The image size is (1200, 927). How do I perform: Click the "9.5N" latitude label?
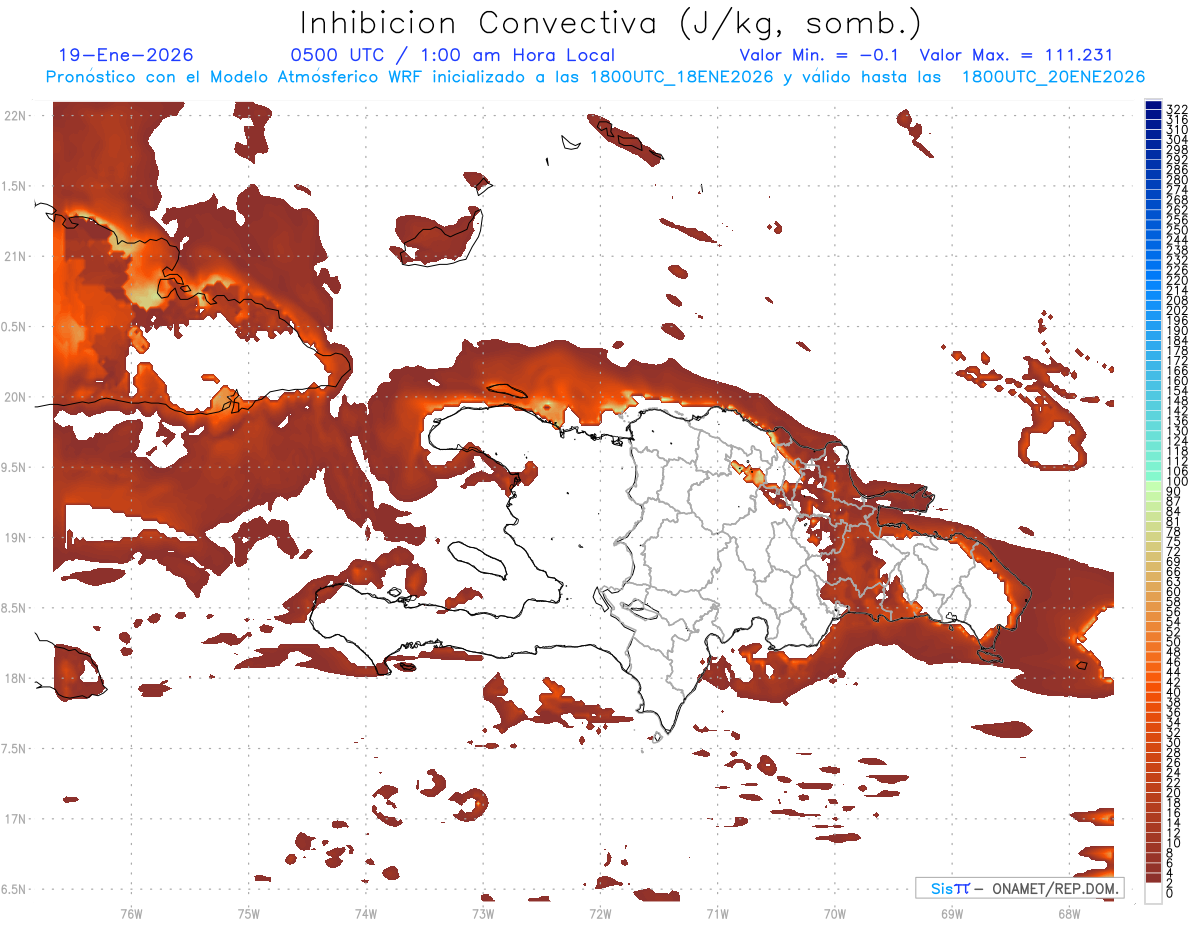(x=13, y=467)
